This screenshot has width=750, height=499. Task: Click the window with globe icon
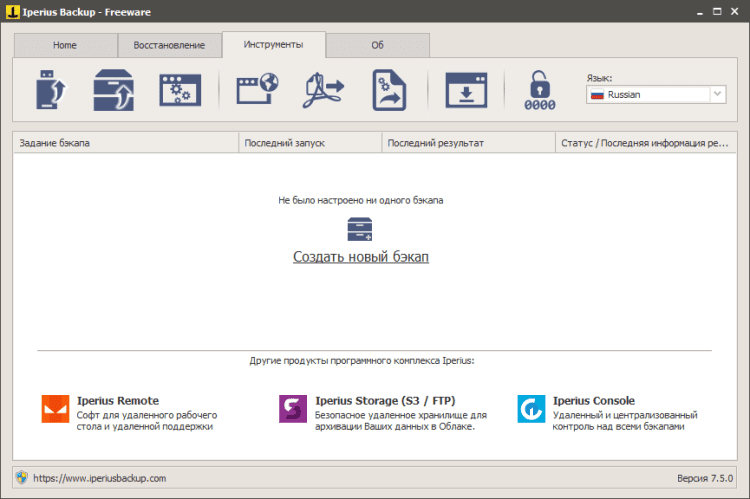257,89
